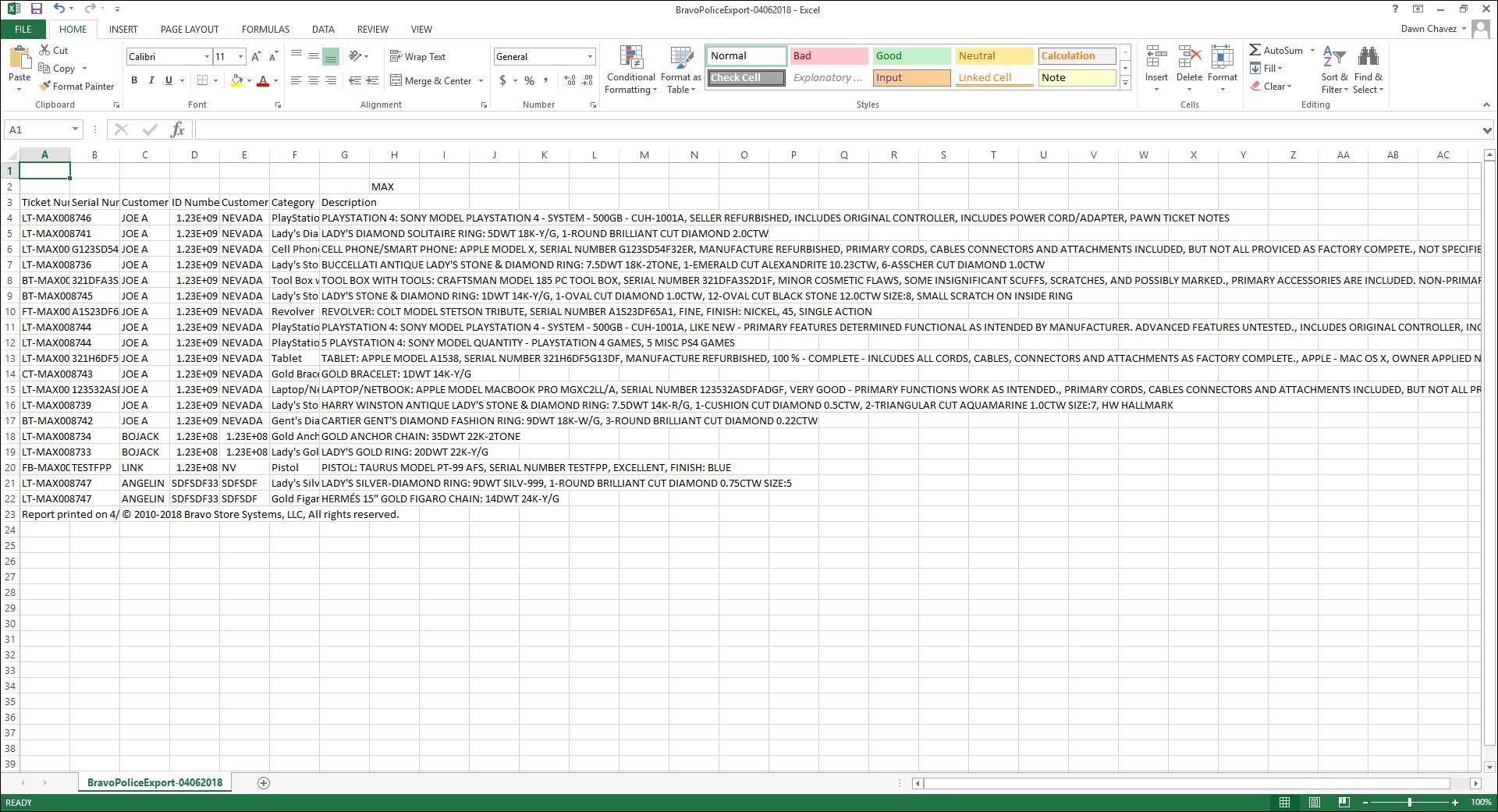1498x812 pixels.
Task: Click the Orientation text-angle icon
Action: click(x=355, y=56)
